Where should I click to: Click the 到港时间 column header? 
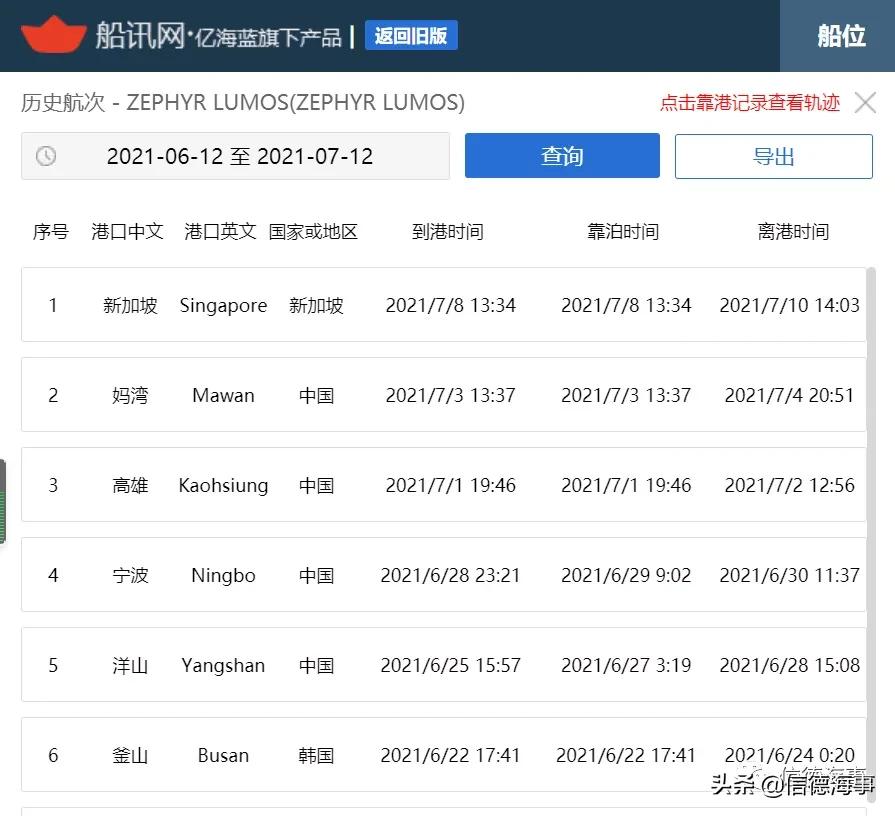pyautogui.click(x=447, y=231)
